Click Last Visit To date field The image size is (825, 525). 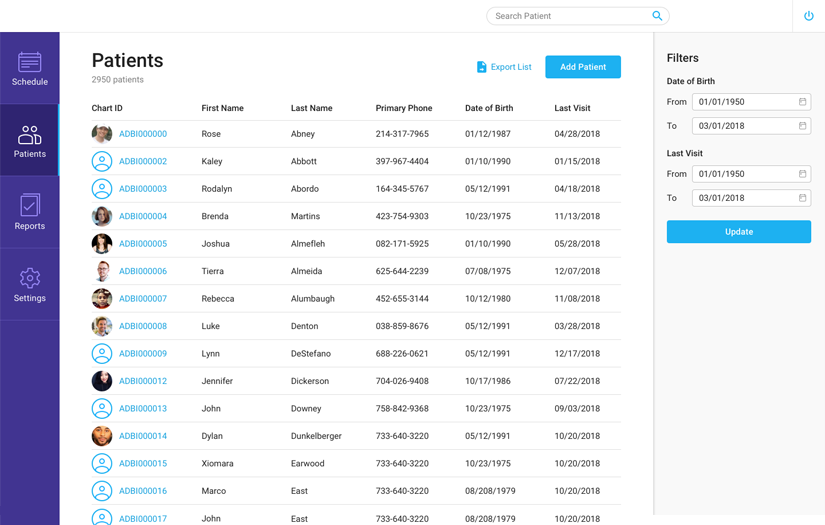[751, 198]
